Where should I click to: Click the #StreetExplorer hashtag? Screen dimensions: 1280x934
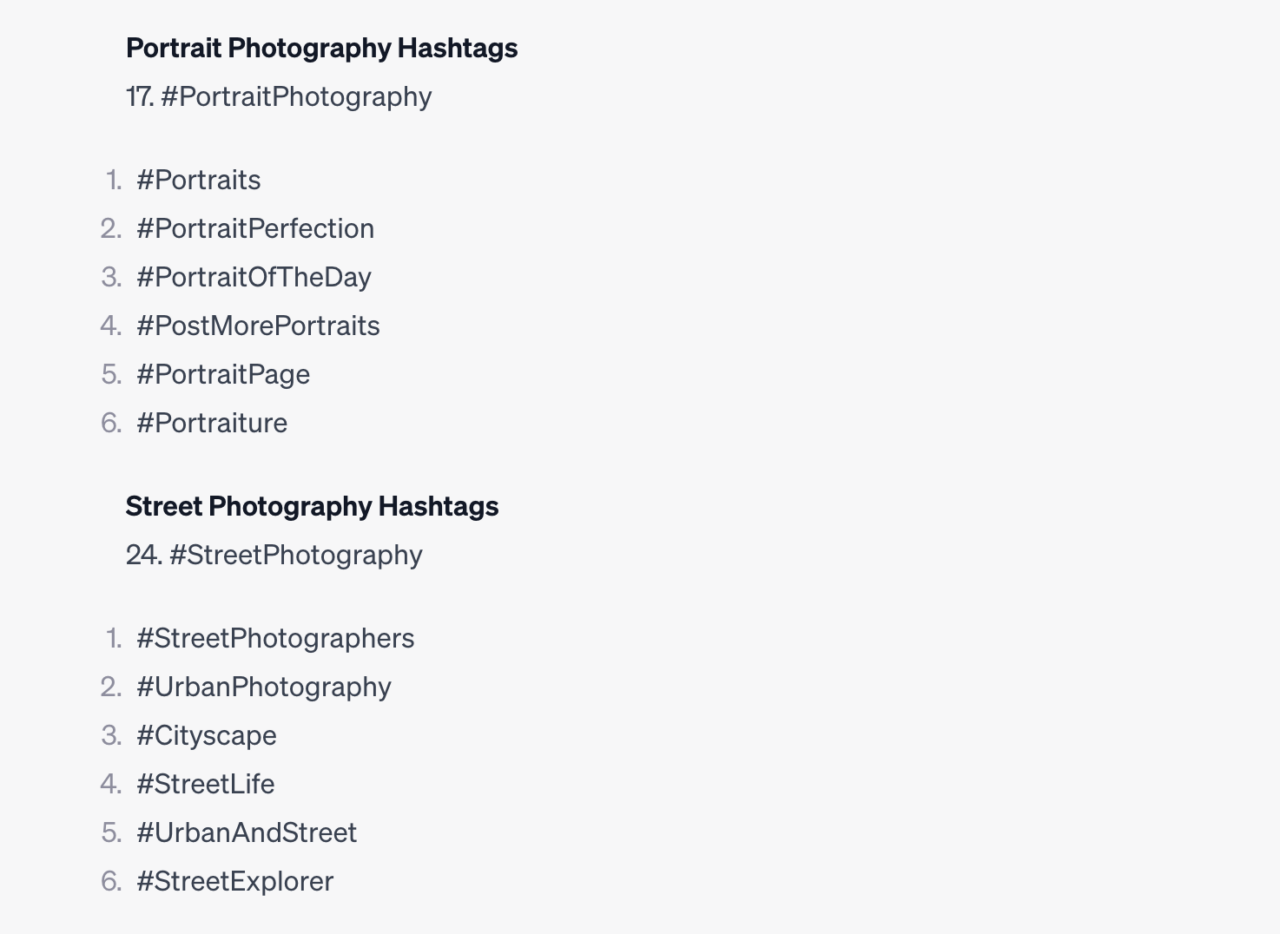pos(235,881)
